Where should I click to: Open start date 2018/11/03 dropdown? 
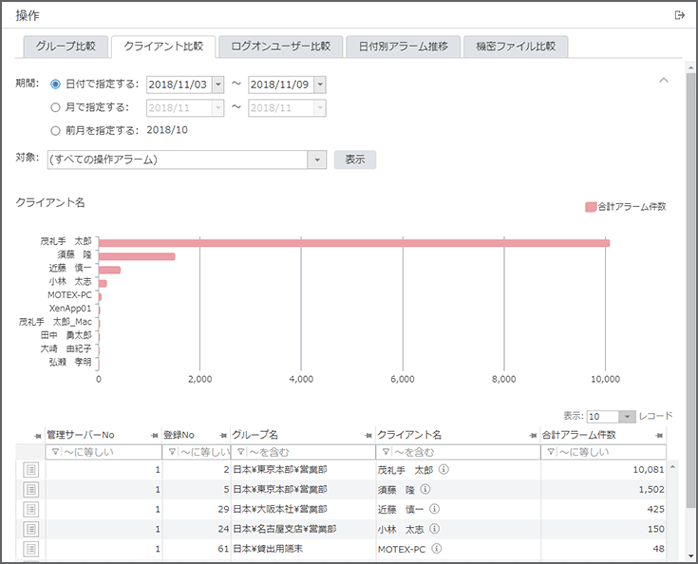[218, 85]
